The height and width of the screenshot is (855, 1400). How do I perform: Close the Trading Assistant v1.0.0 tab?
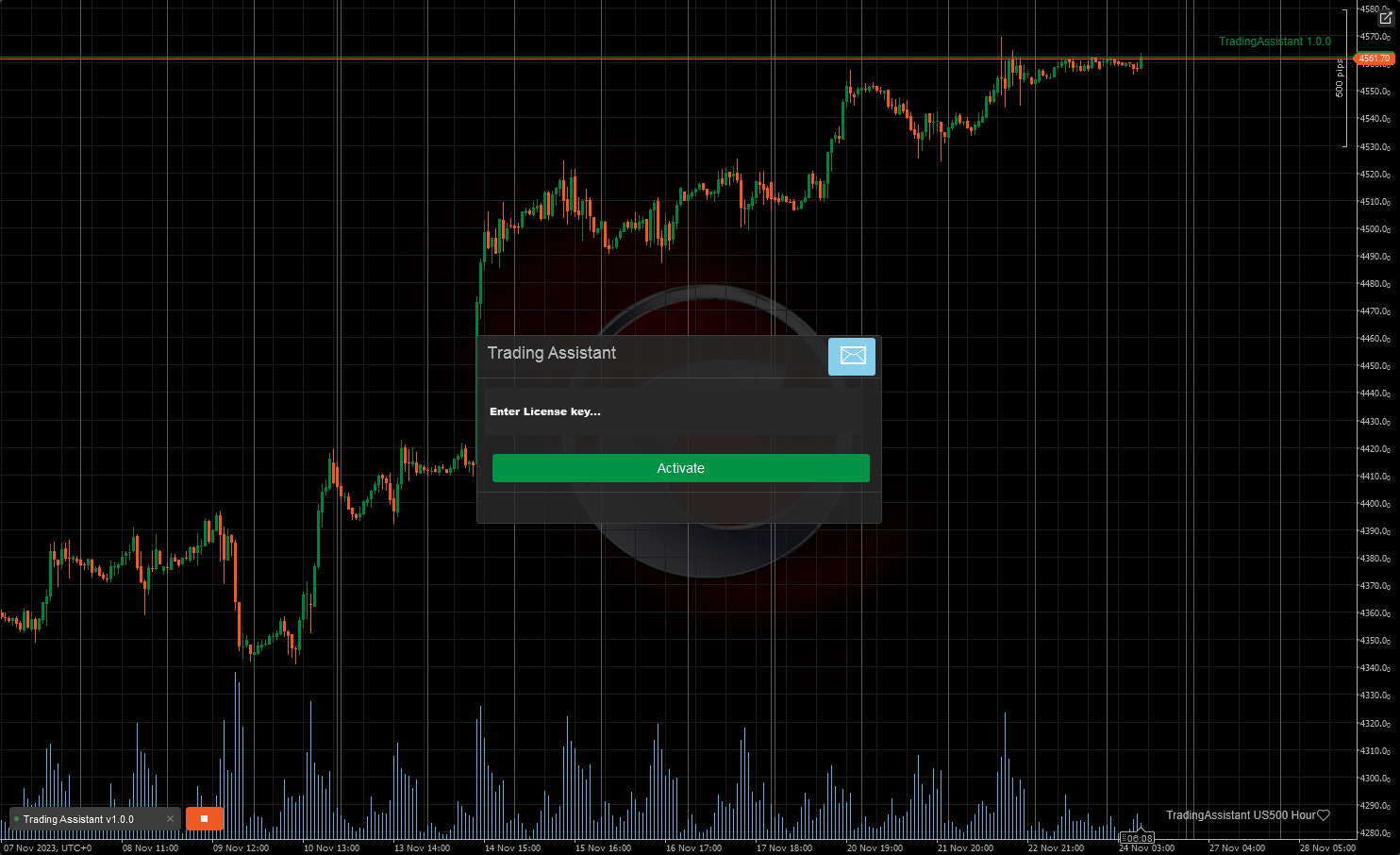[171, 819]
